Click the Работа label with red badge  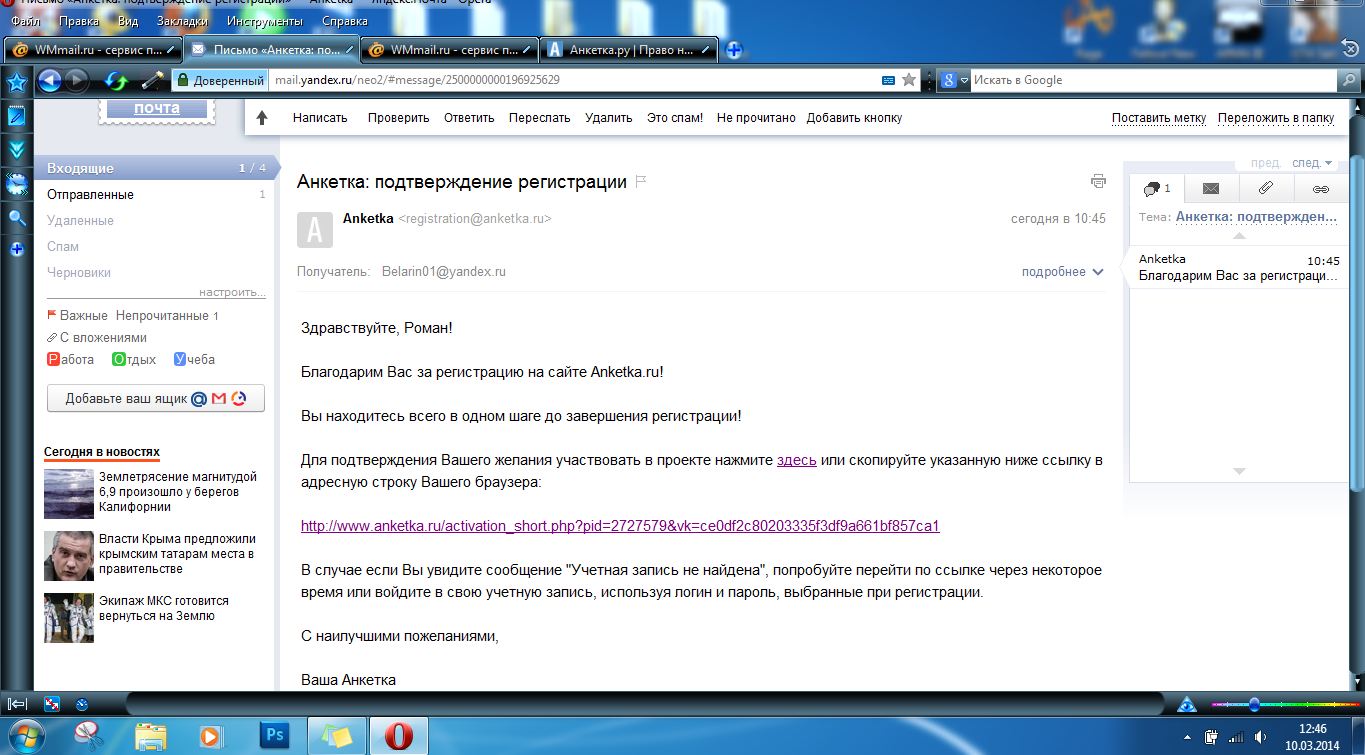click(71, 359)
